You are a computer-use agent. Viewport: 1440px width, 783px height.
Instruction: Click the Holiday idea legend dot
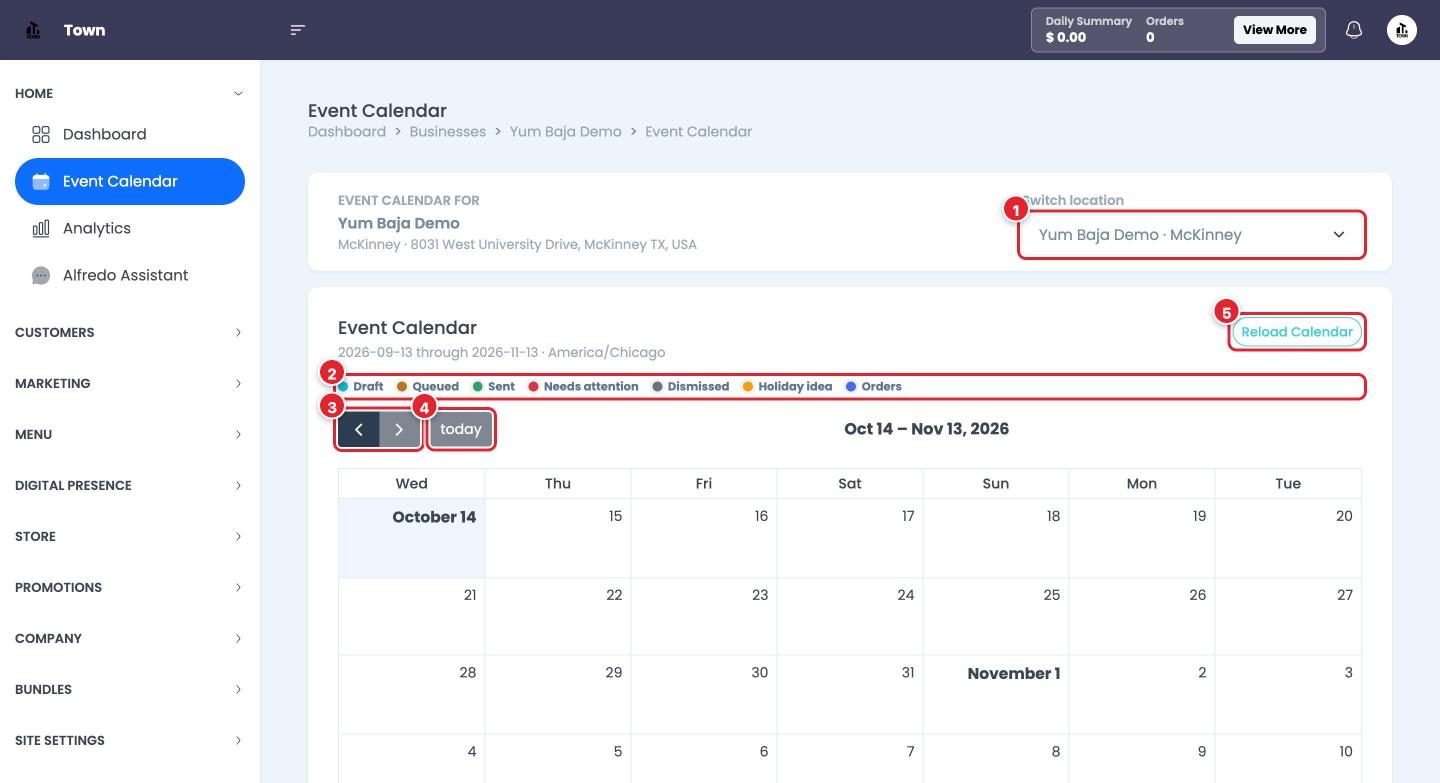point(748,386)
